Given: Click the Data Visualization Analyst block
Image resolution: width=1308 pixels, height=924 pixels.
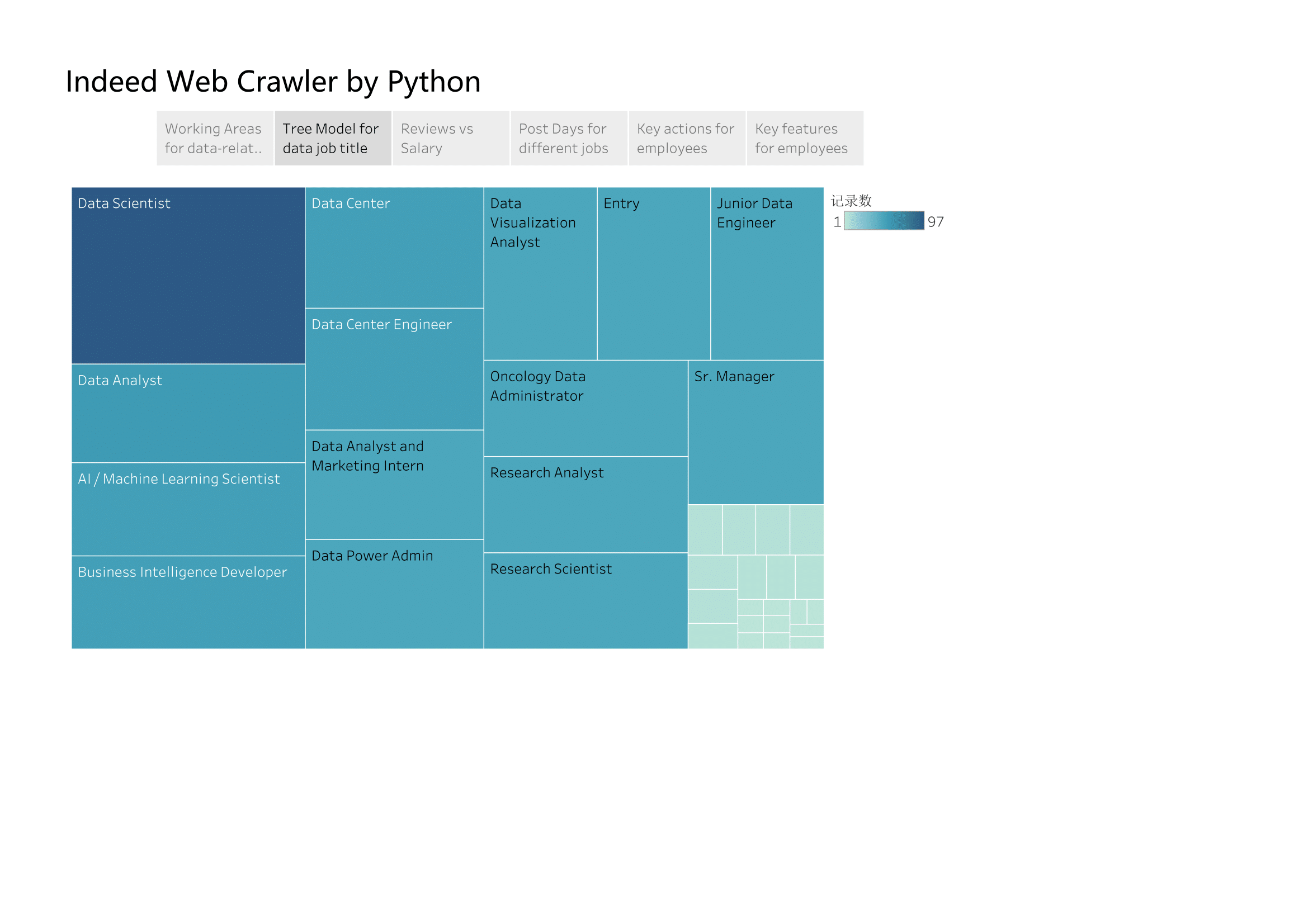Looking at the screenshot, I should 540,274.
